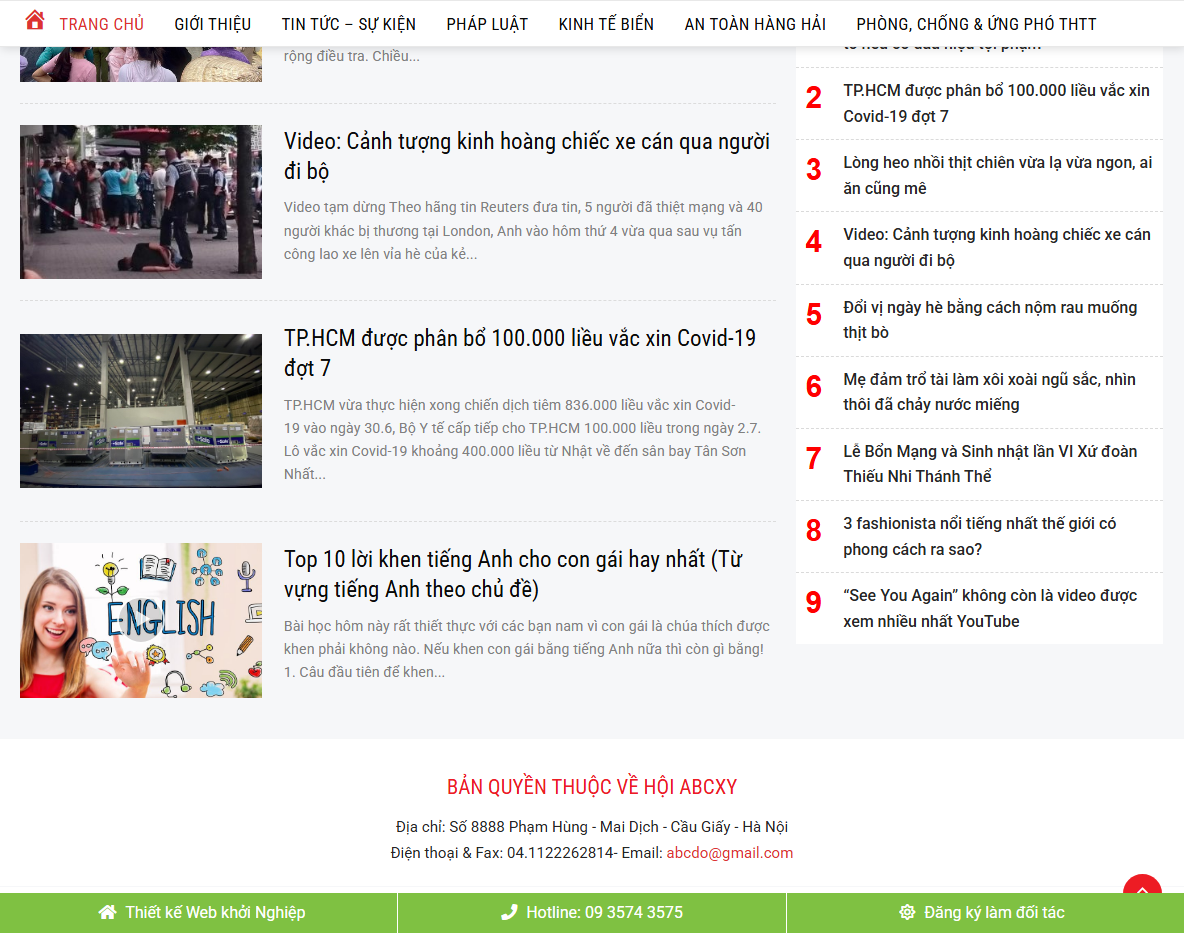Viewport: 1184px width, 933px height.
Task: Click the email link abcdo@gmail.com
Action: 729,852
